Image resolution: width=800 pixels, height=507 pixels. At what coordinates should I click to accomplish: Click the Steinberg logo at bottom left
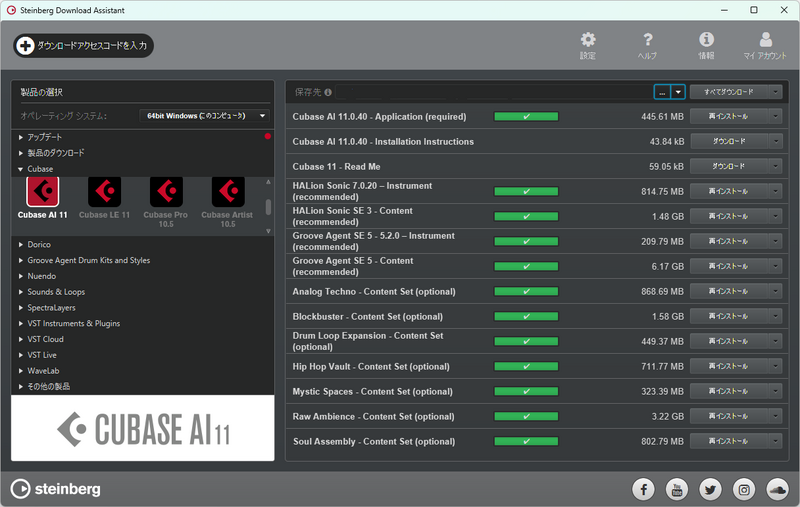(x=56, y=489)
